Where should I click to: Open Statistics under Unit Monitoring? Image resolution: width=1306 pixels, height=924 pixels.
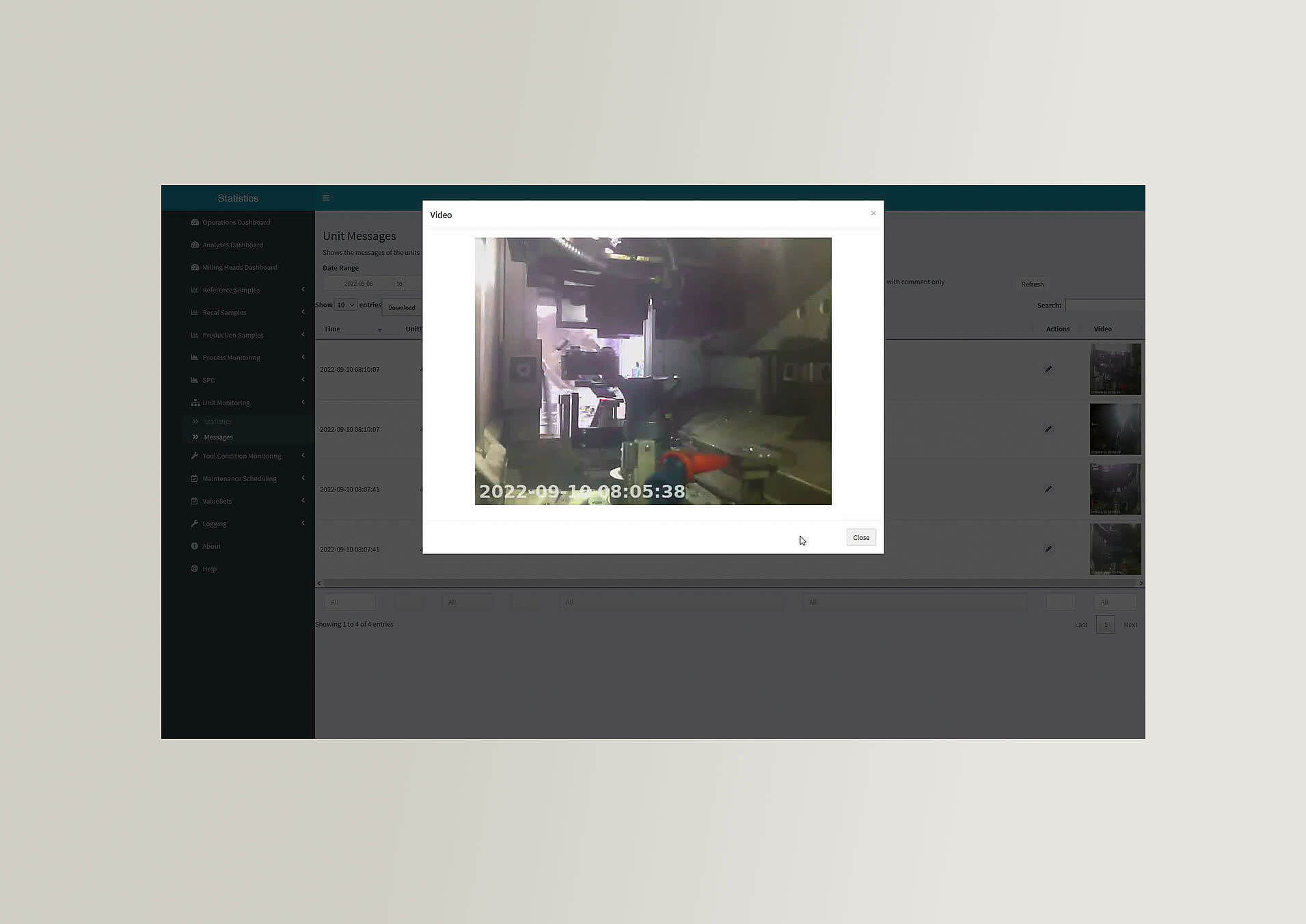tap(217, 422)
